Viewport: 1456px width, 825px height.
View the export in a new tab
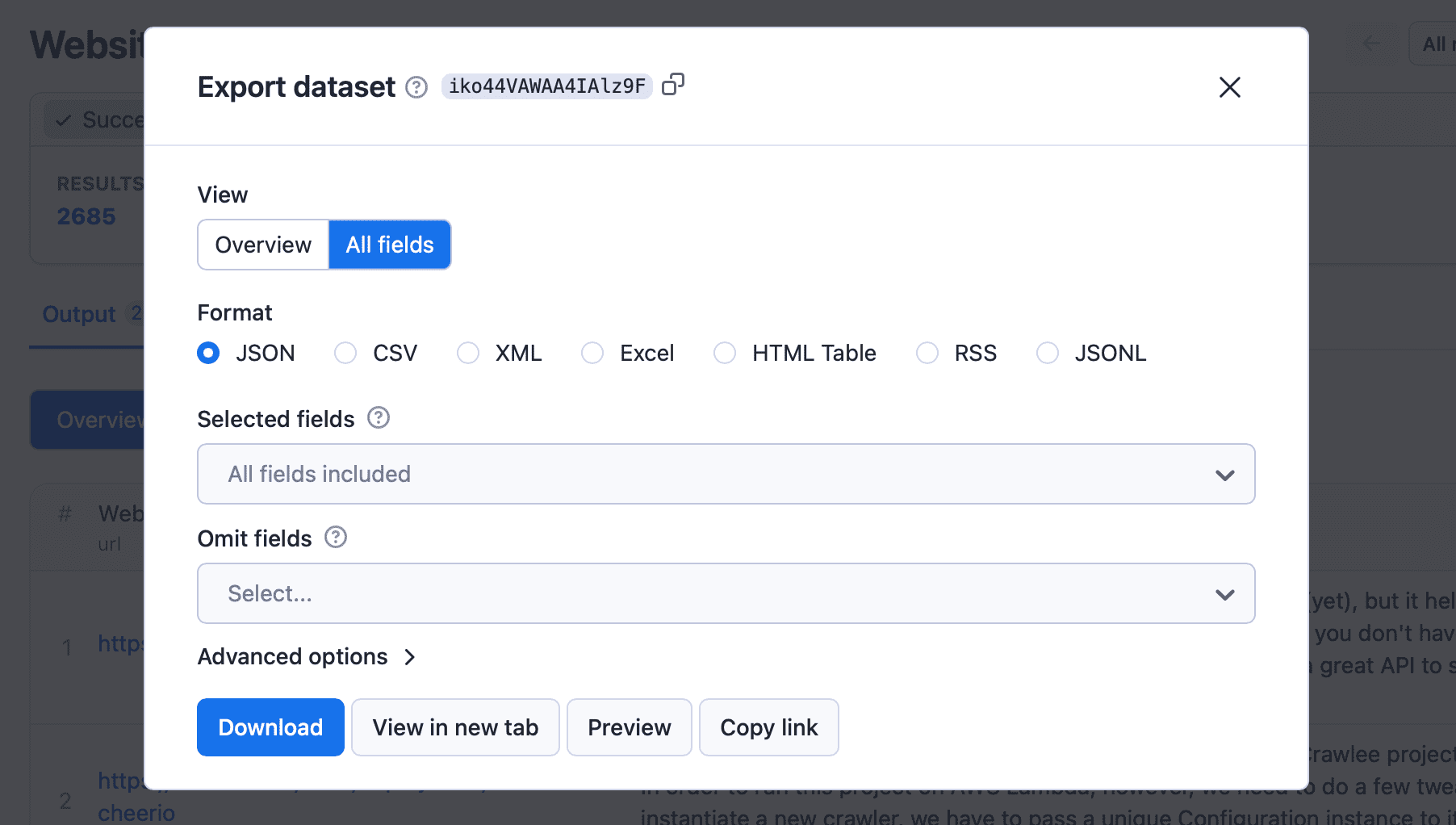(x=455, y=727)
